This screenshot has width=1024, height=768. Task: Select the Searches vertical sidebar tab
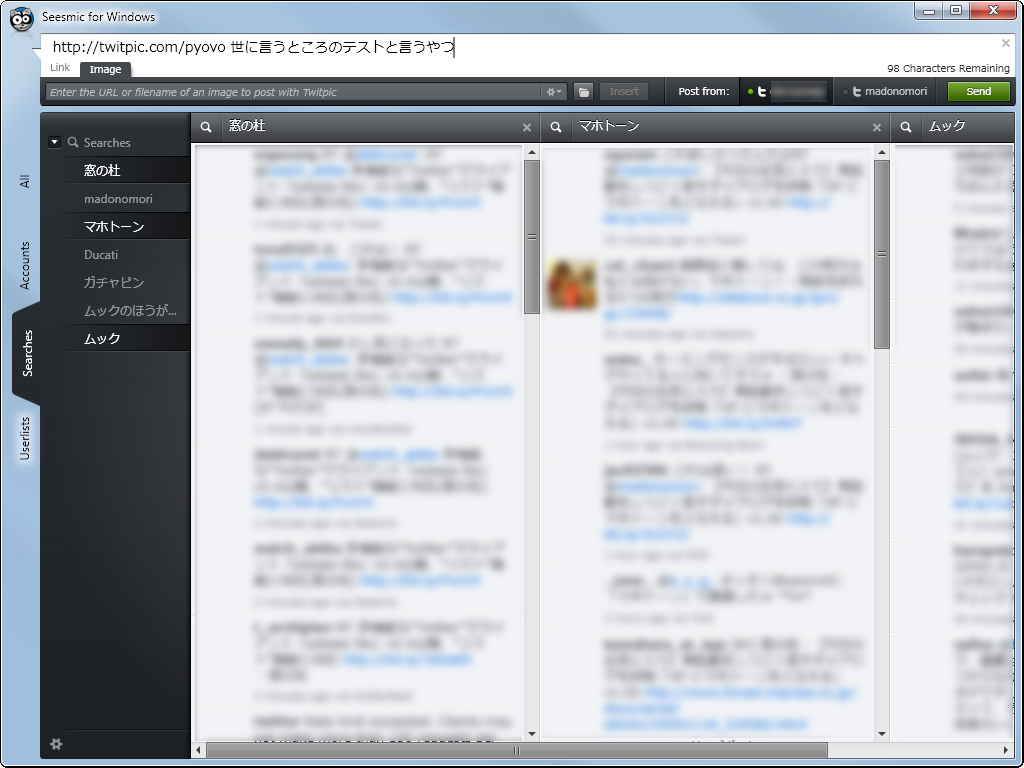click(27, 353)
